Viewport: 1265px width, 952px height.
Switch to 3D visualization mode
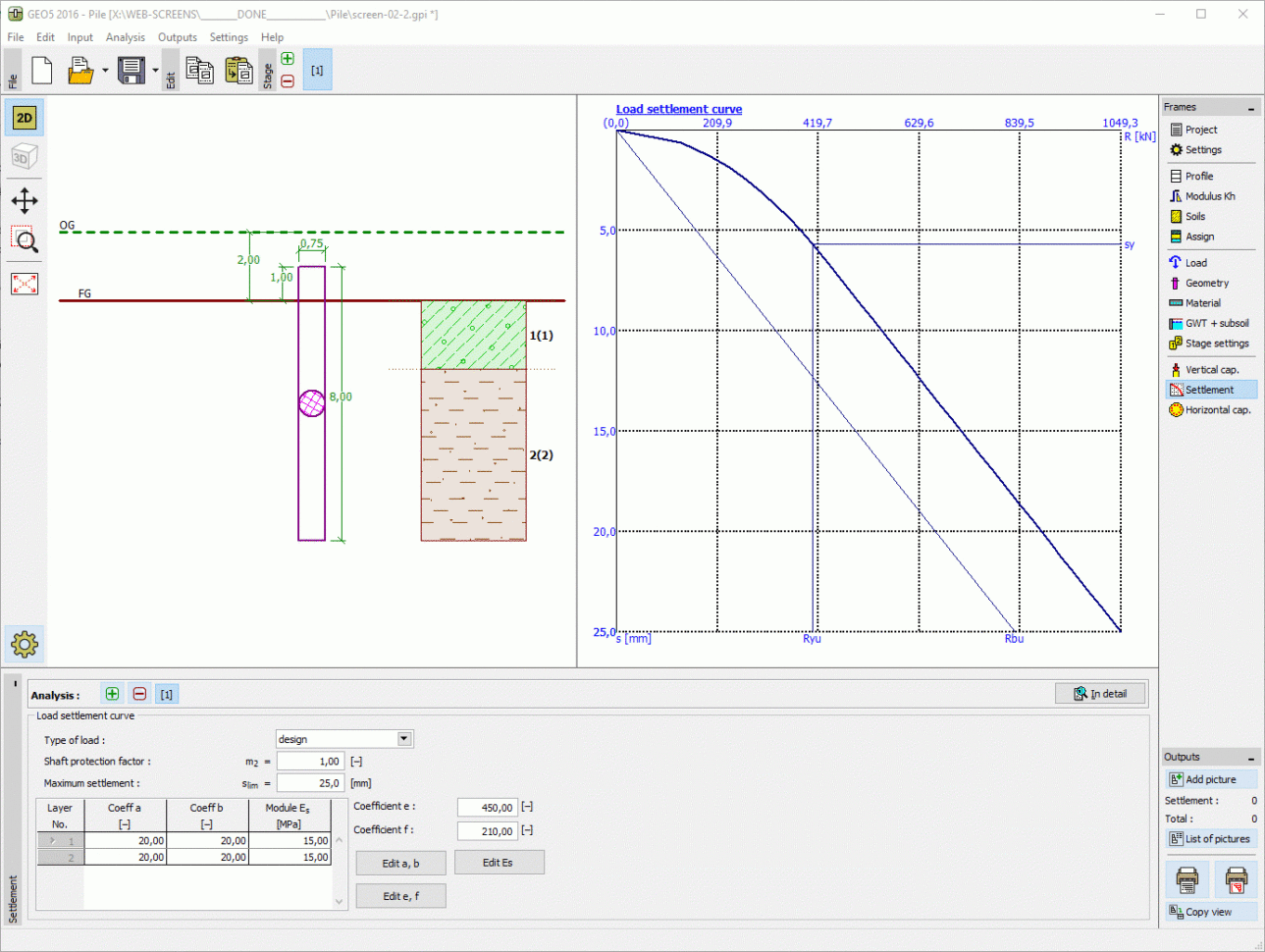23,155
